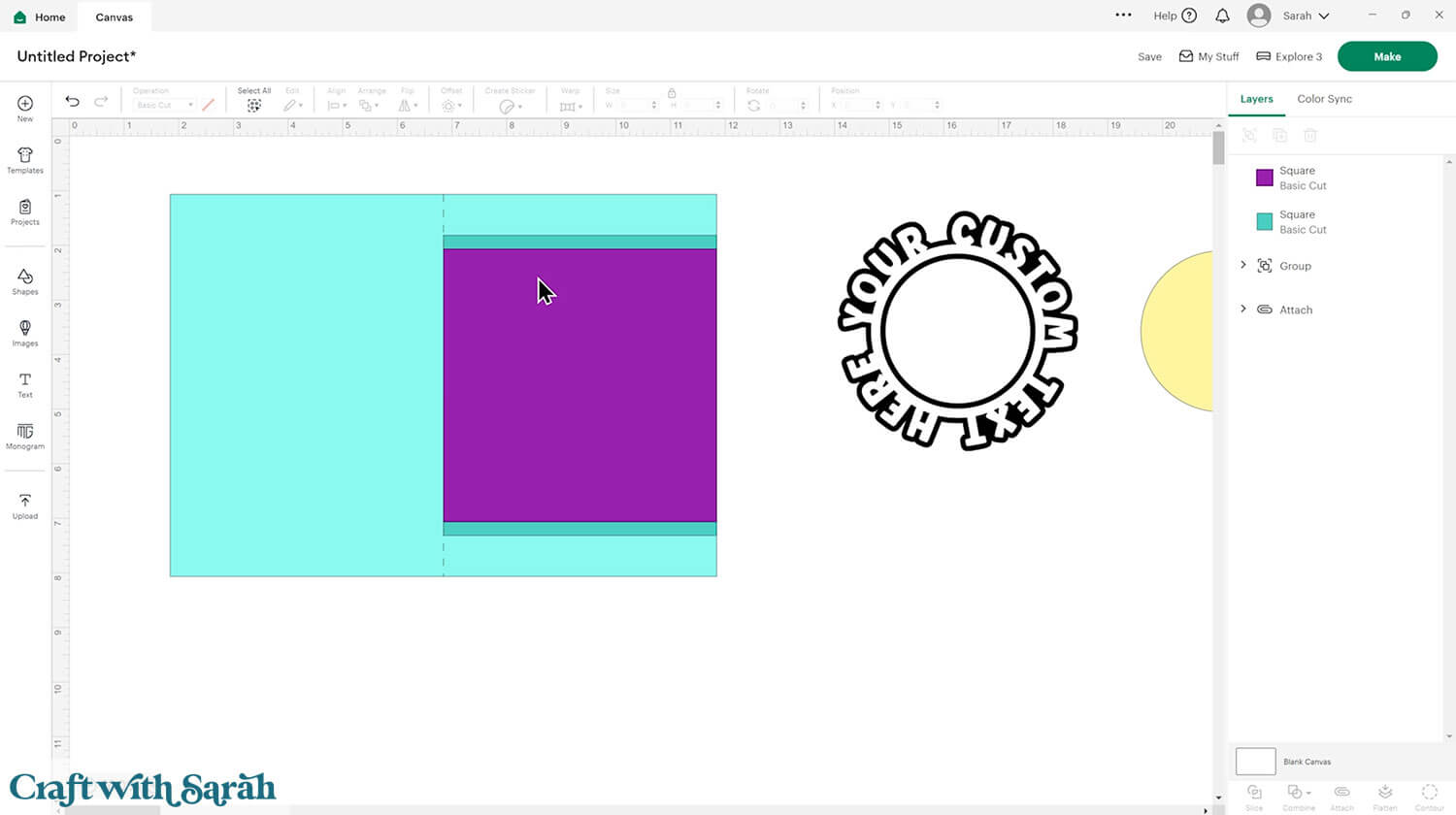This screenshot has width=1456, height=815.
Task: Open the Projects panel
Action: point(25,212)
